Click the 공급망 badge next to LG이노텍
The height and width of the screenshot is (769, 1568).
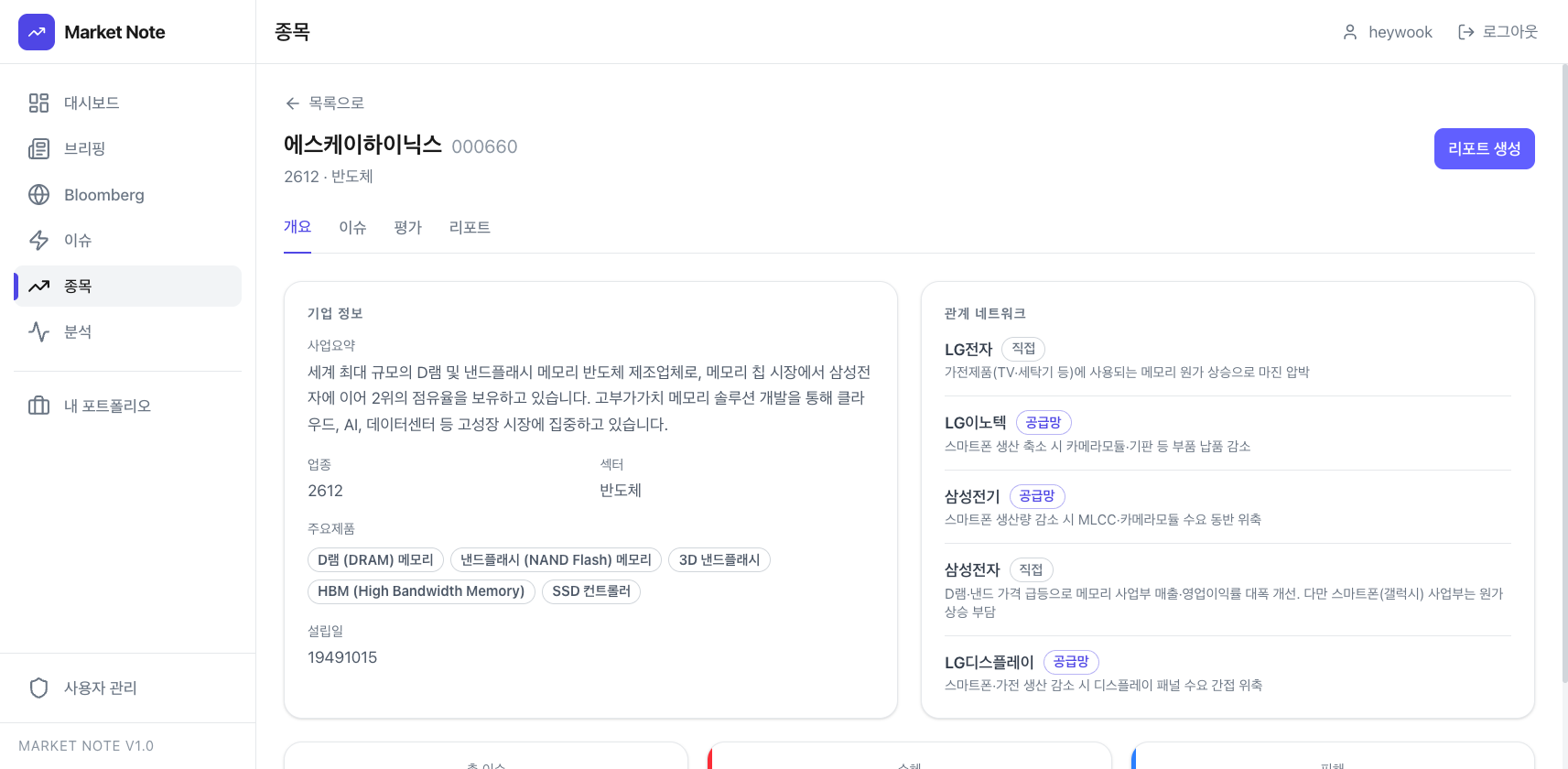click(x=1044, y=422)
